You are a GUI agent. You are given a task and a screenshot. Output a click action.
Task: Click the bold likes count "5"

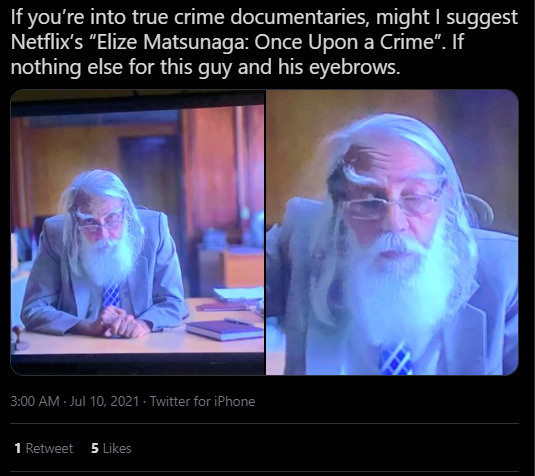coord(95,448)
